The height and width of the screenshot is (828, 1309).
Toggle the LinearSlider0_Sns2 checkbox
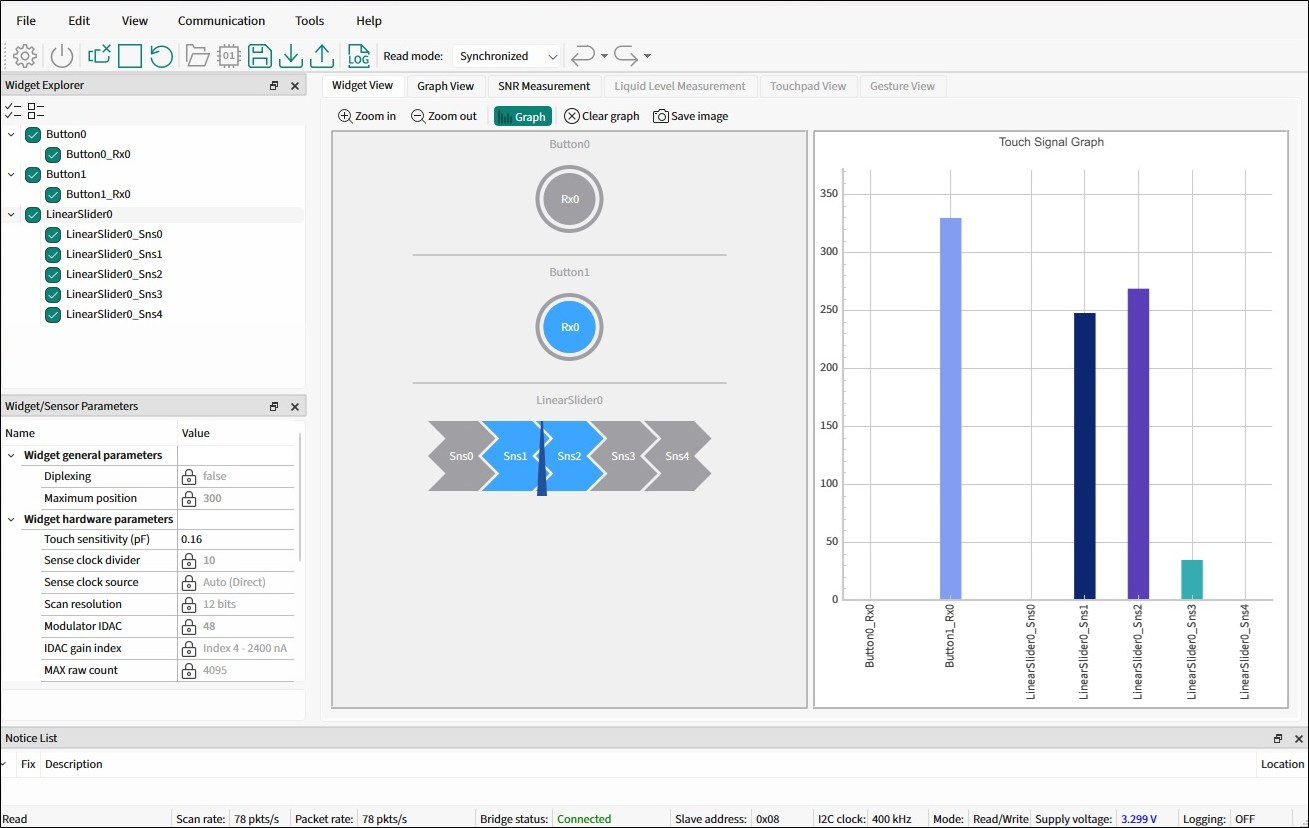pyautogui.click(x=54, y=275)
